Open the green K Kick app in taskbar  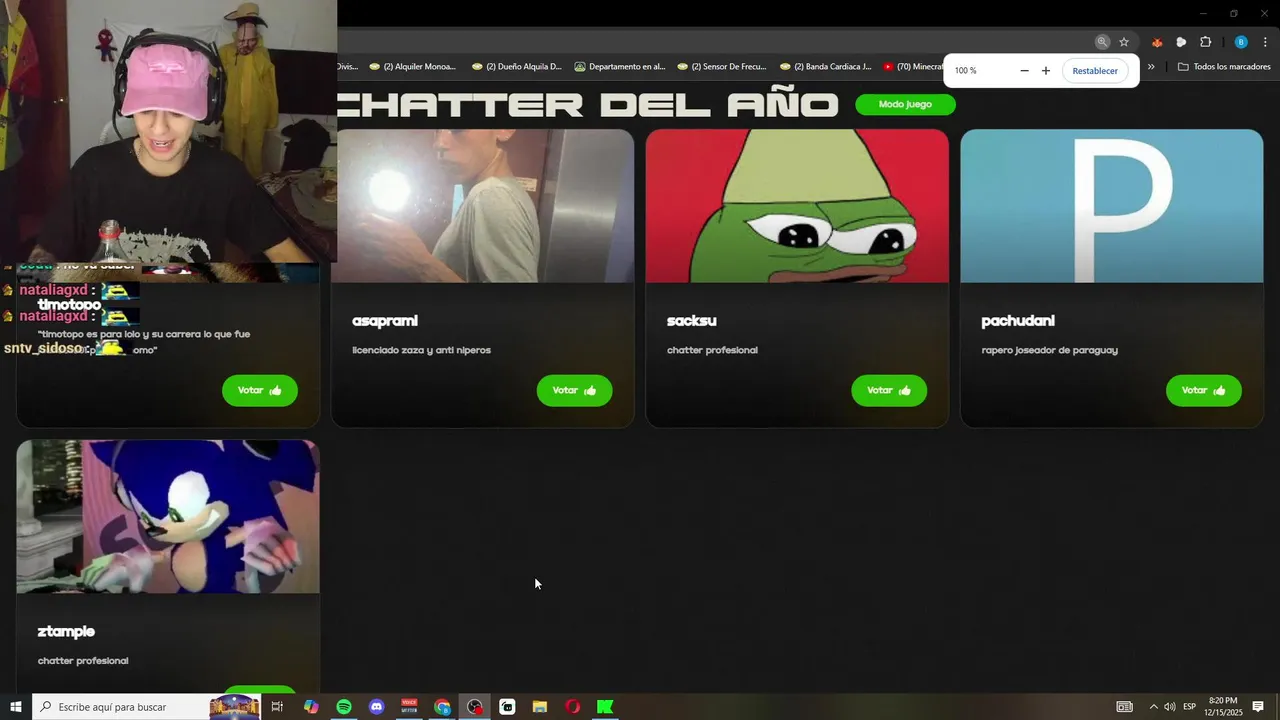click(x=605, y=707)
